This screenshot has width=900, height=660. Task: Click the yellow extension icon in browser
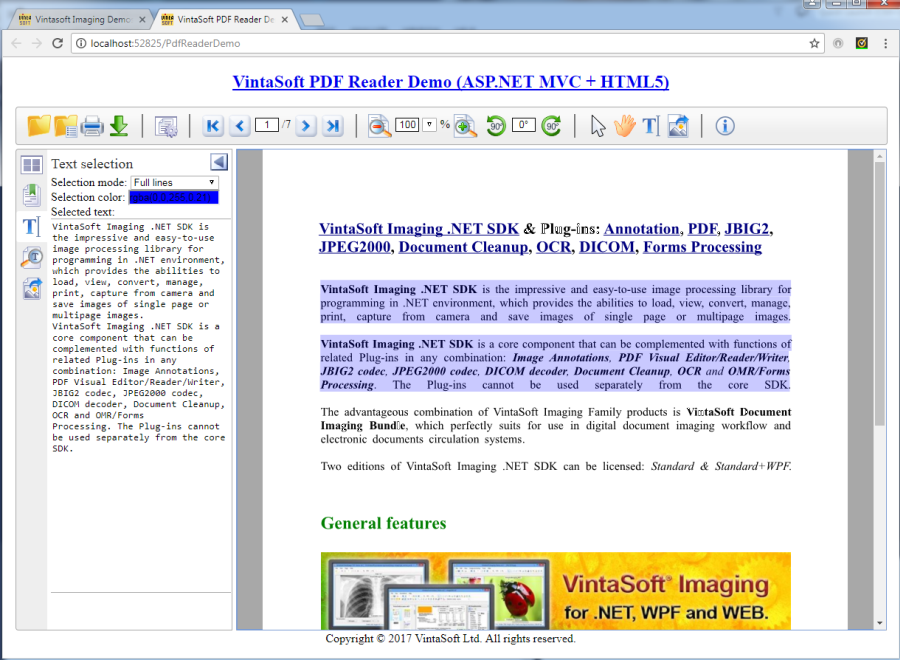(862, 43)
